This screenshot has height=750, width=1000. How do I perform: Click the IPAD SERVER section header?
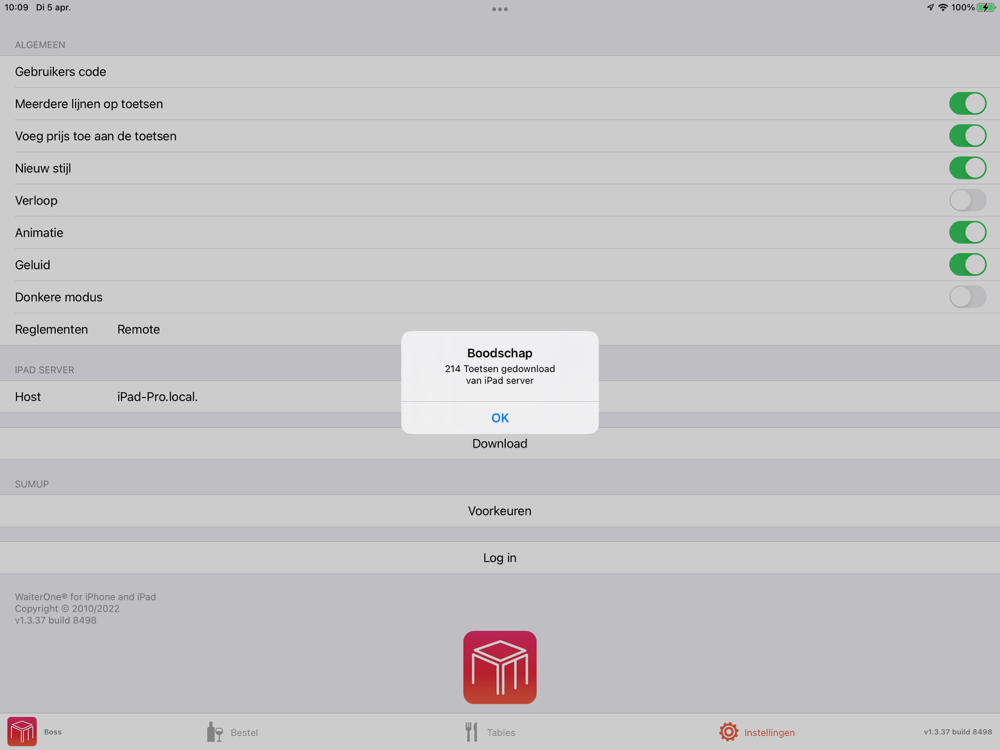pyautogui.click(x=44, y=370)
